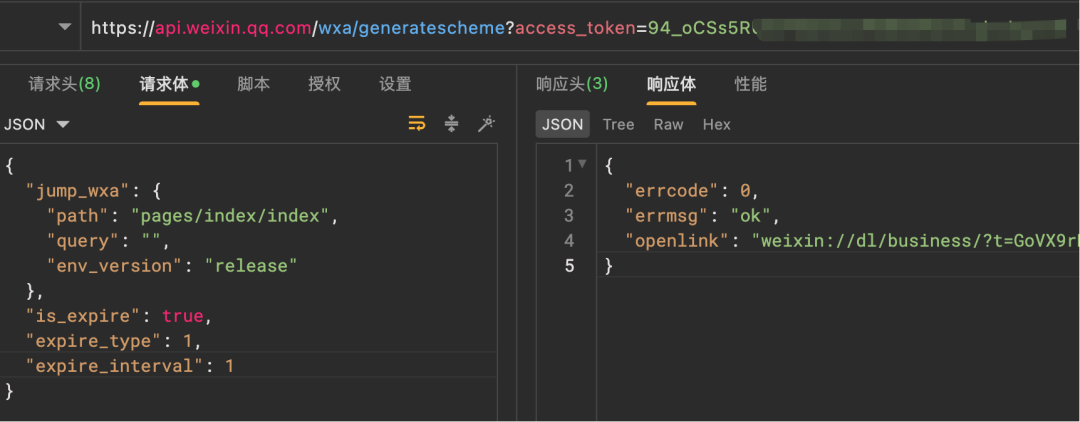
Task: Switch response view to Tree
Action: [x=618, y=124]
